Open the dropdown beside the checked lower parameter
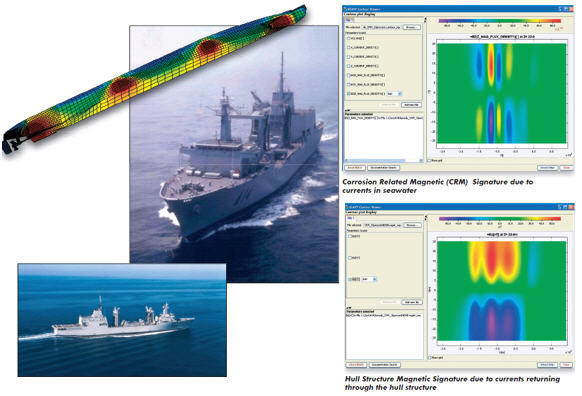The image size is (582, 396). coord(369,279)
